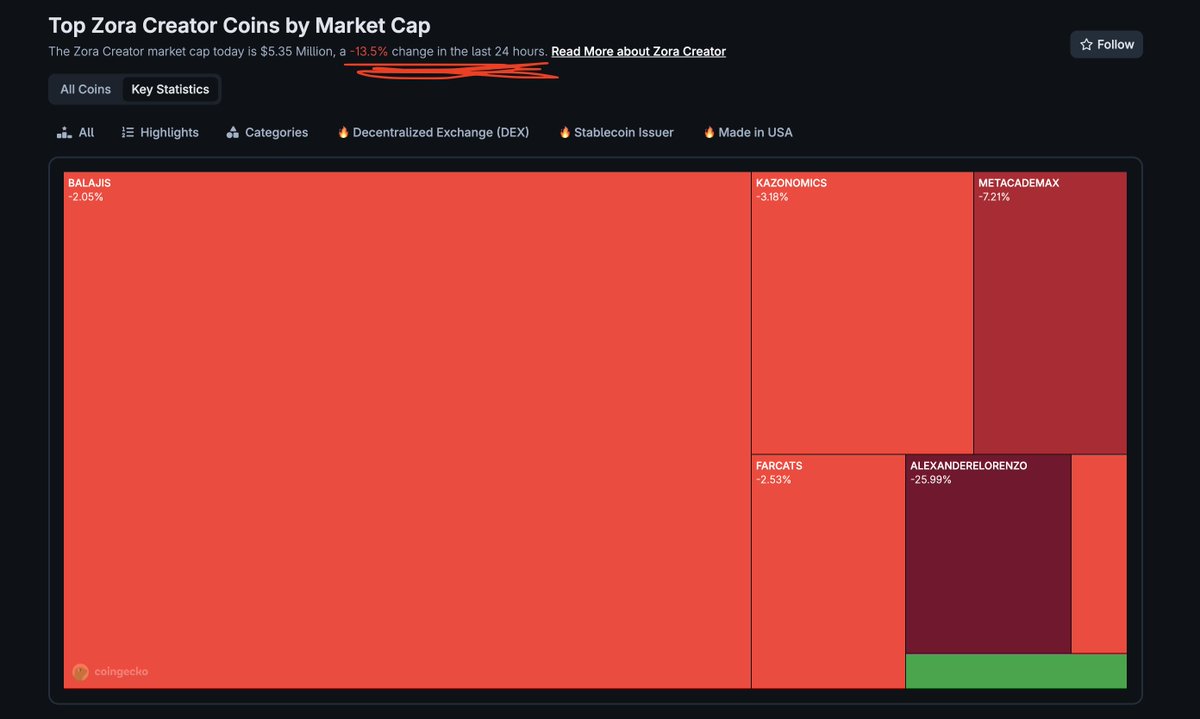Click the fire icon beside Stablecoin Issuer

[x=565, y=132]
